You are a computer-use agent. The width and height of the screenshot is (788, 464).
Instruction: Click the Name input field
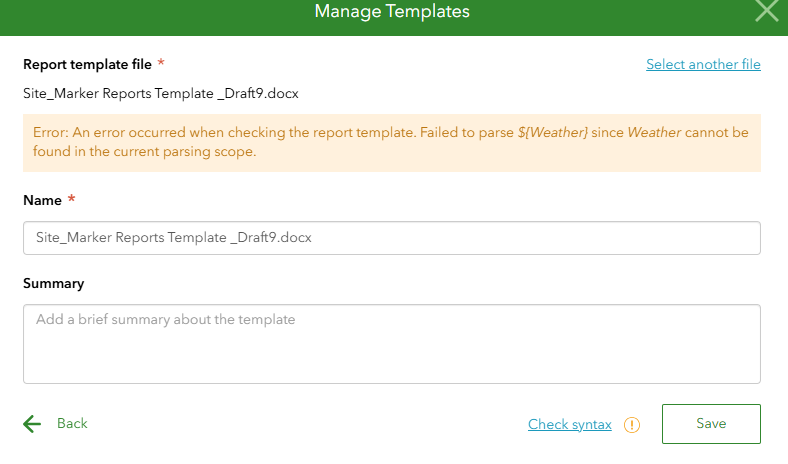391,238
